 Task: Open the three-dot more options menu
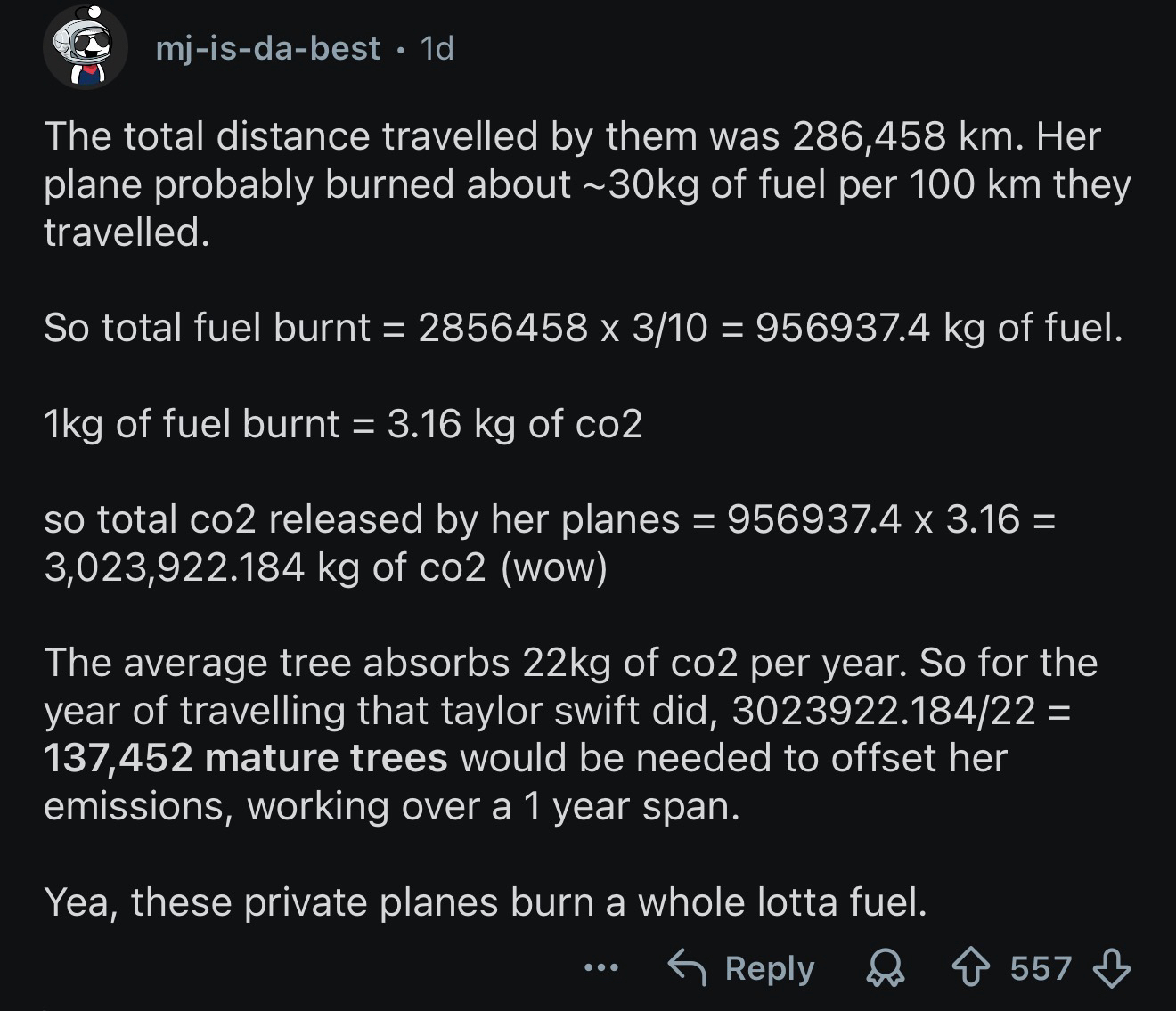click(x=601, y=967)
